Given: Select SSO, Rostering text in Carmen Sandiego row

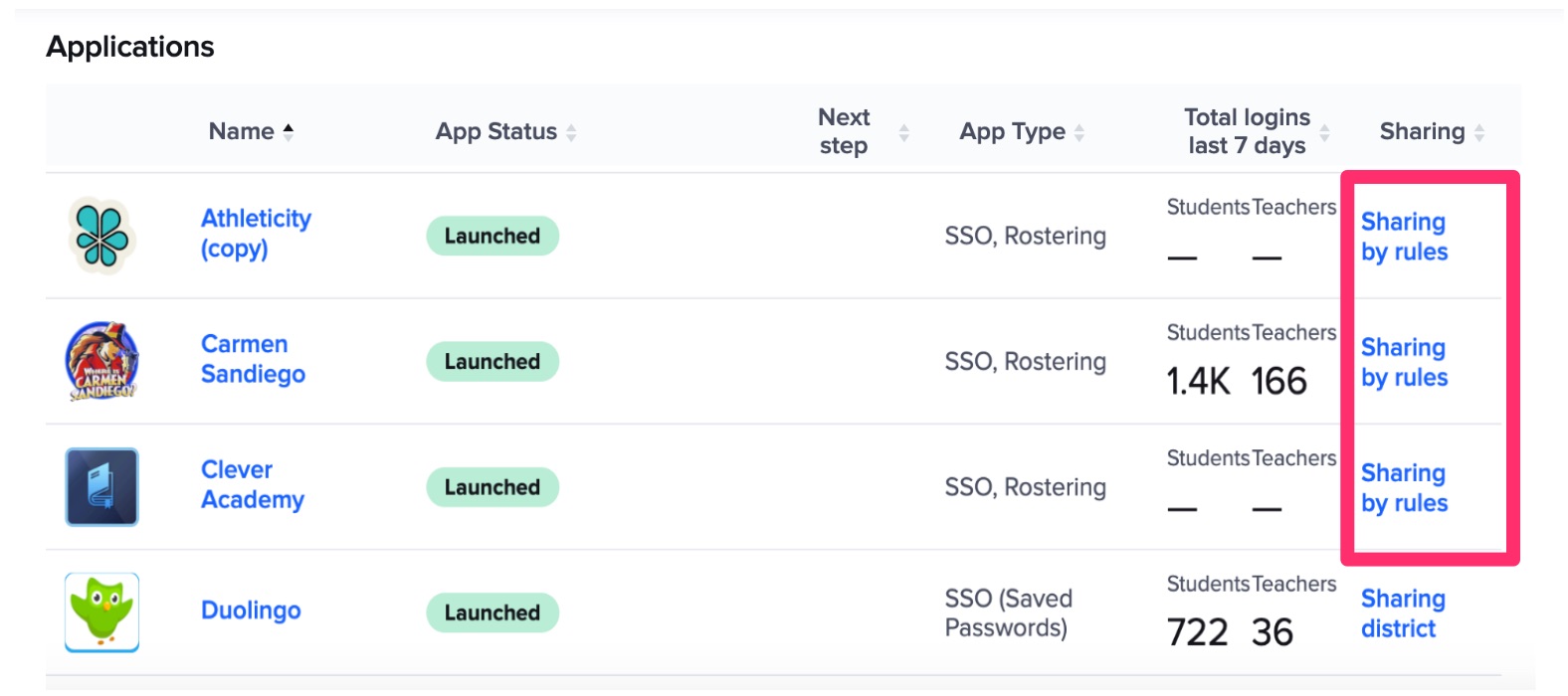Looking at the screenshot, I should pyautogui.click(x=1025, y=362).
